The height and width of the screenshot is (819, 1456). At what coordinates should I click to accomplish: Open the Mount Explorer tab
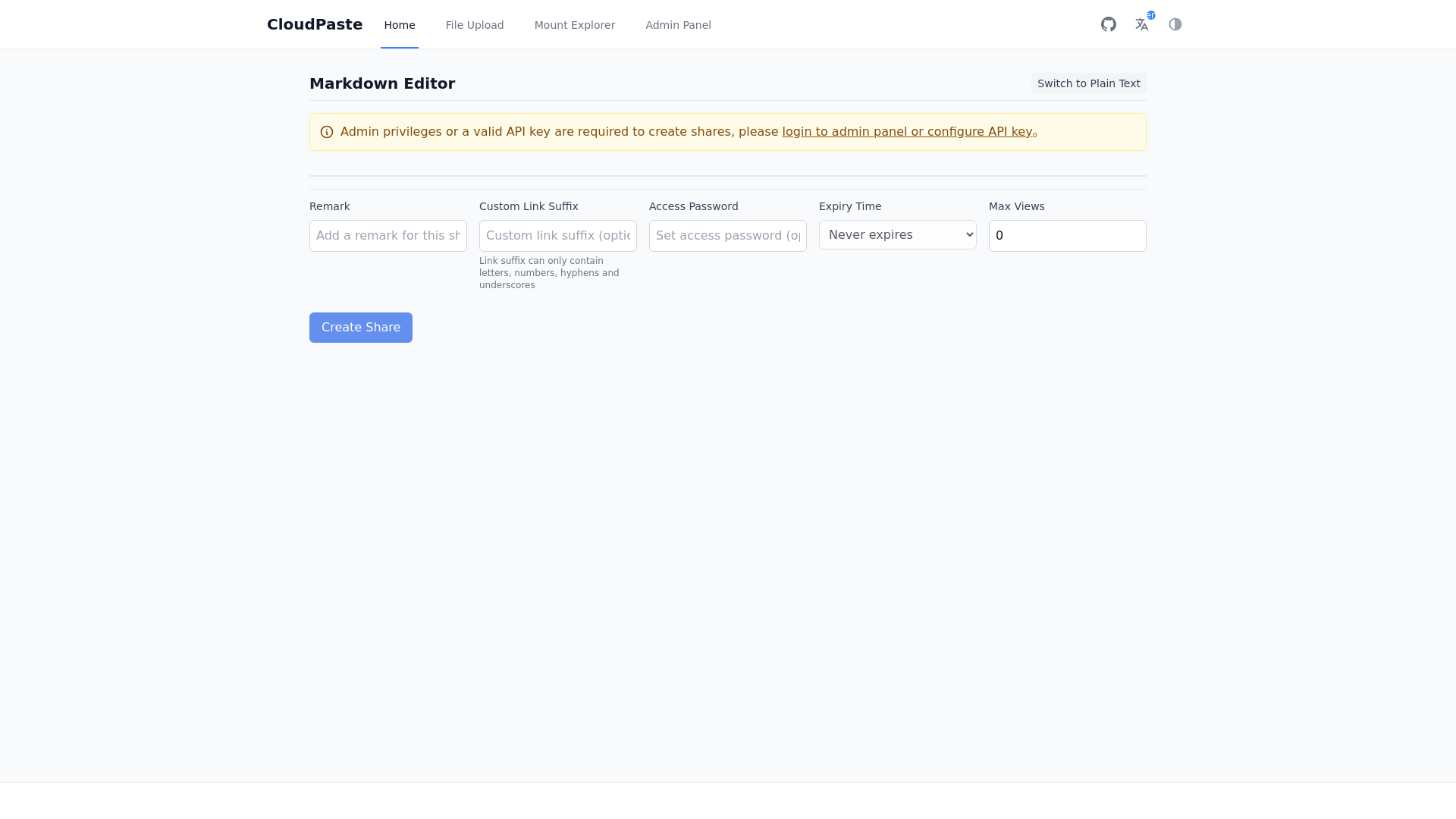coord(575,25)
